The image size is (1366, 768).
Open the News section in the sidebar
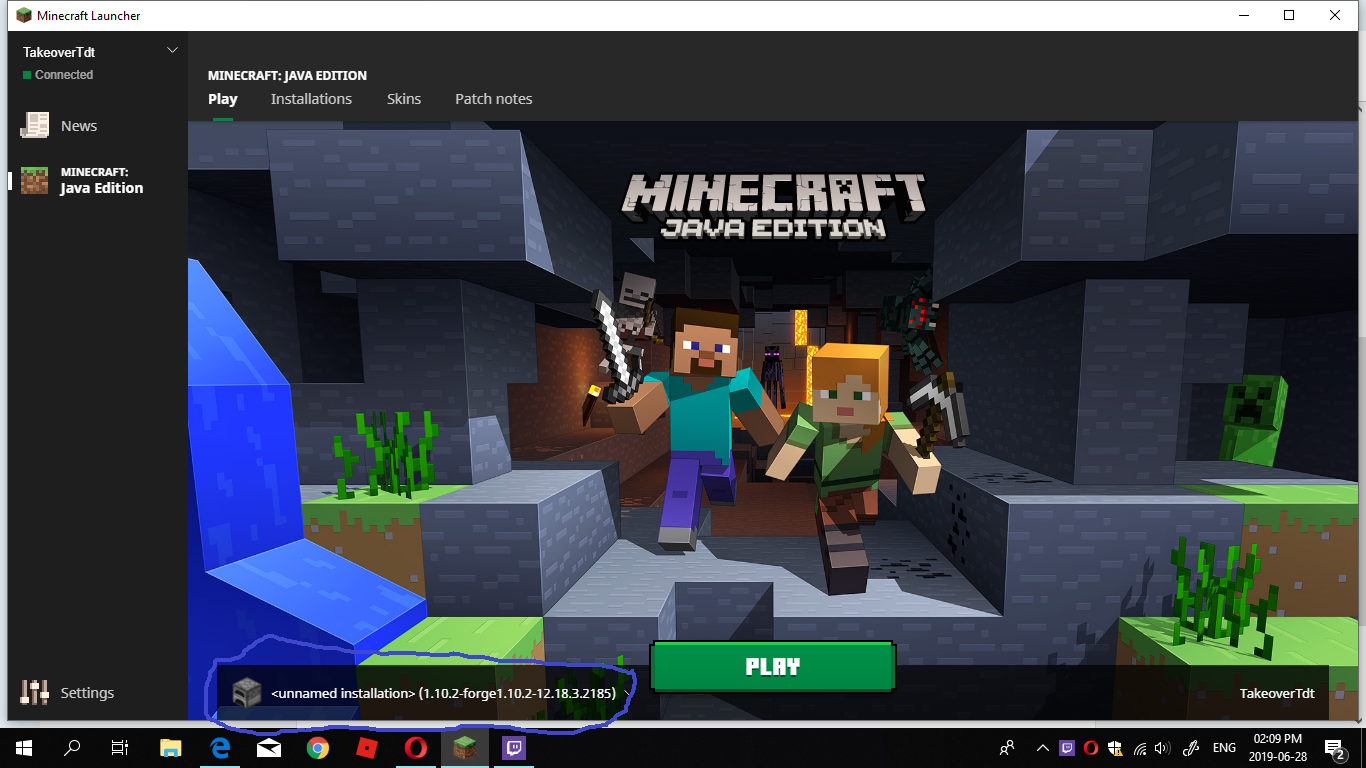click(x=60, y=126)
